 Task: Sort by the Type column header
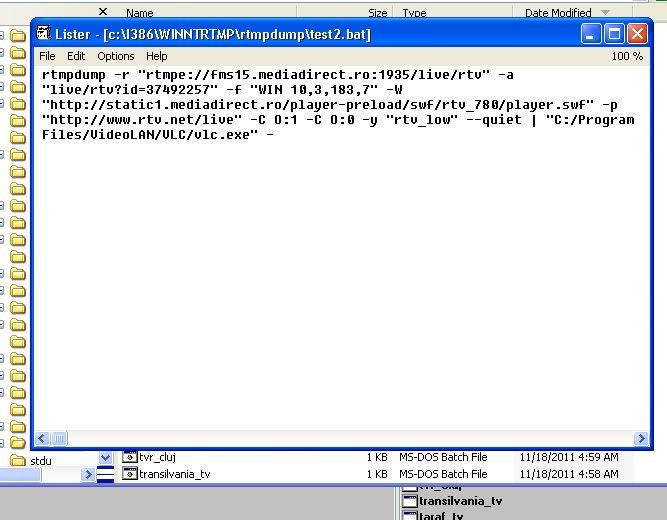(414, 13)
